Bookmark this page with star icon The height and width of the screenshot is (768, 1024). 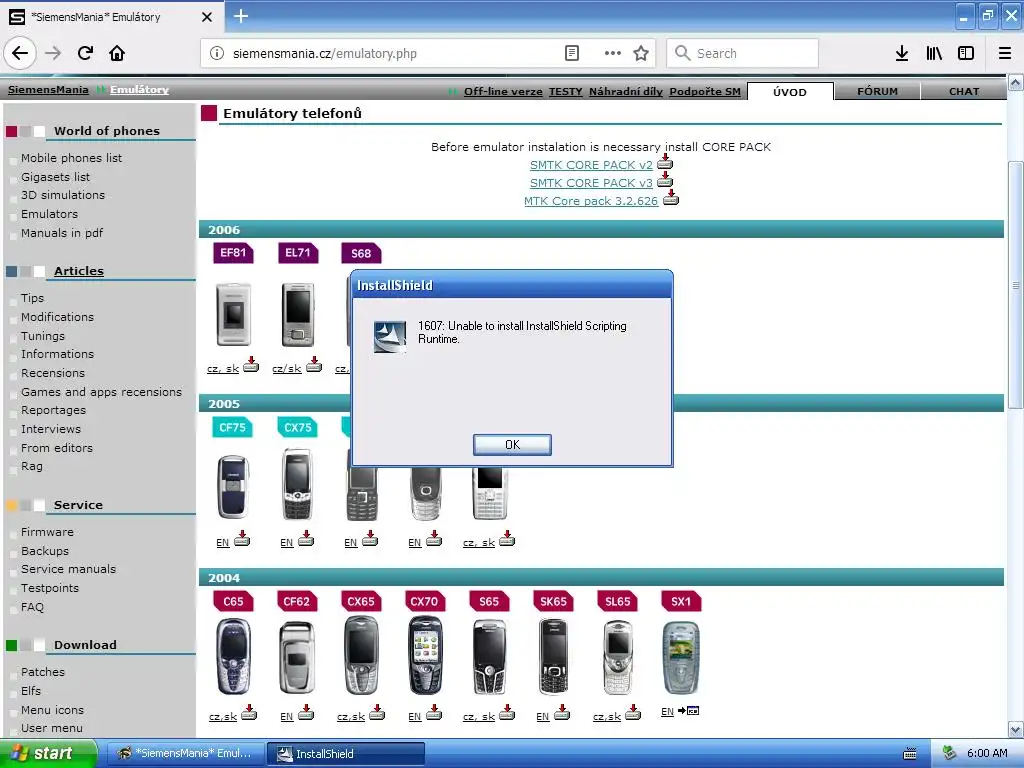641,53
